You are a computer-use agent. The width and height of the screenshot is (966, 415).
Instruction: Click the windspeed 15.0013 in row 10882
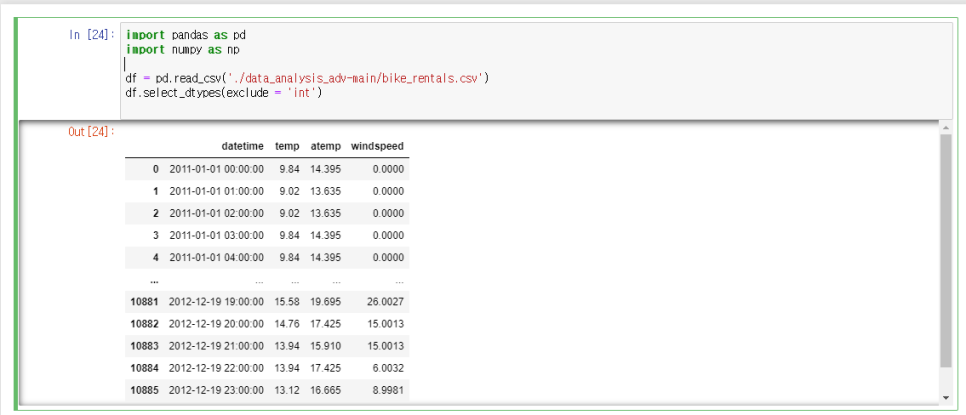pyautogui.click(x=387, y=324)
